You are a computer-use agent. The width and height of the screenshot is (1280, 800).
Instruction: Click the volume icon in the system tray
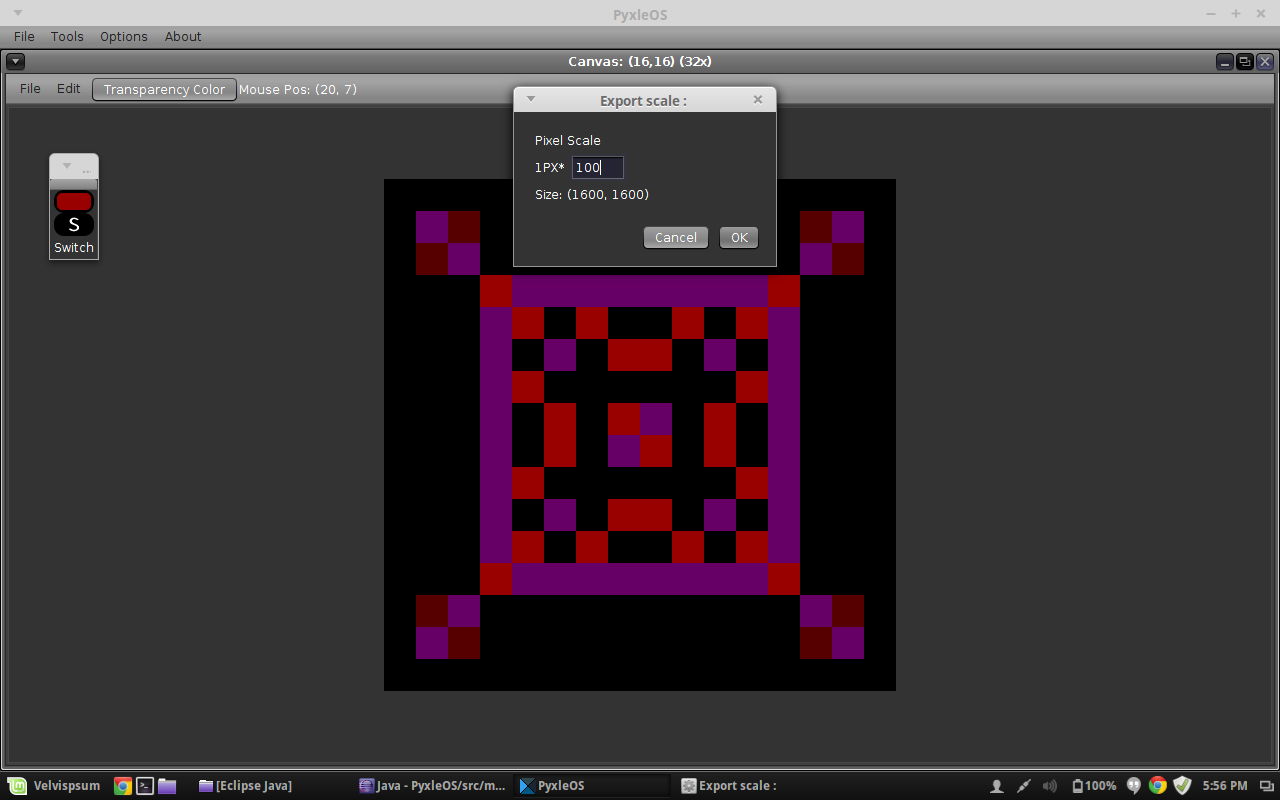1049,786
